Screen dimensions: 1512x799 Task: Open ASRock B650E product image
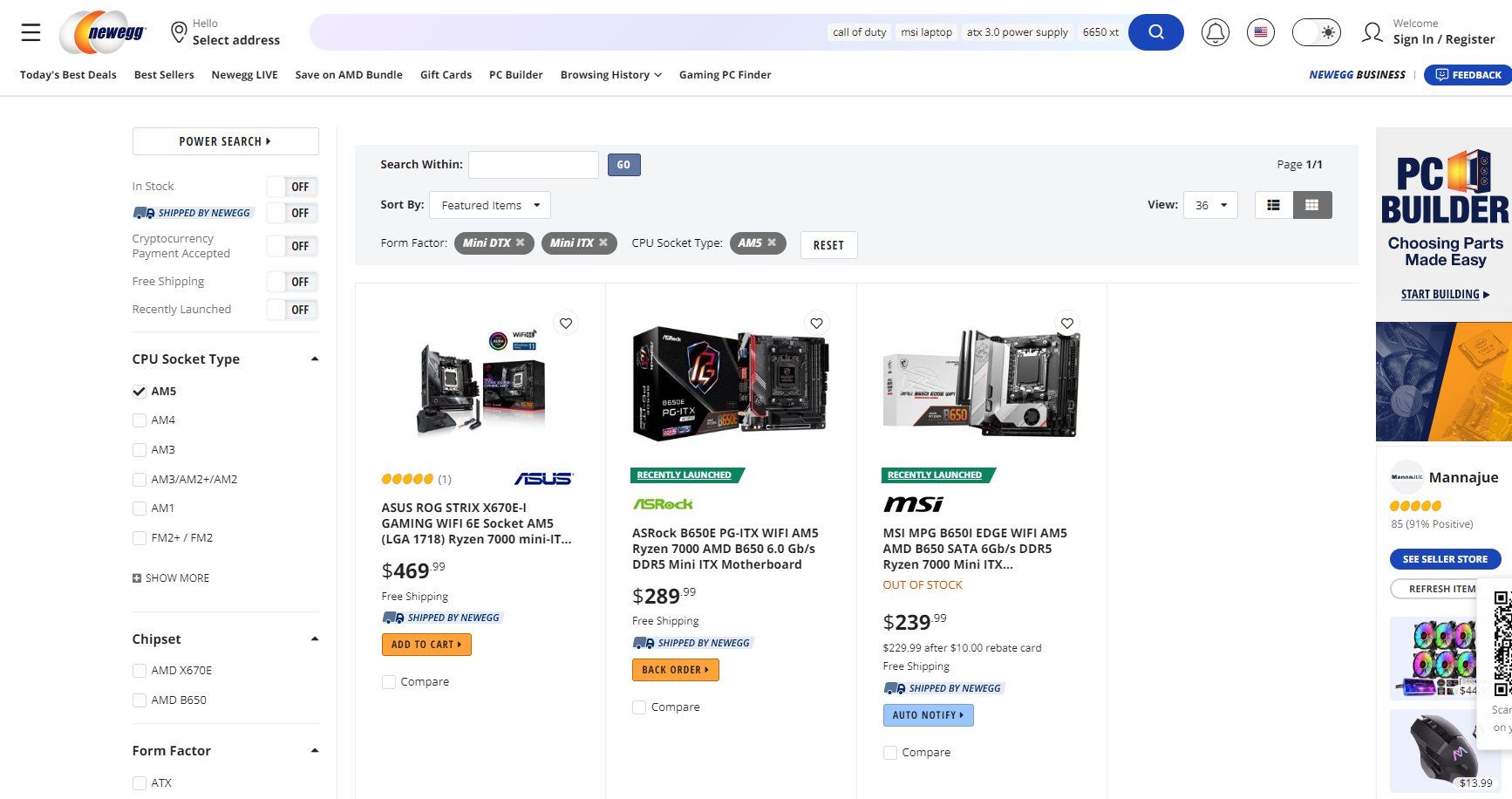731,382
